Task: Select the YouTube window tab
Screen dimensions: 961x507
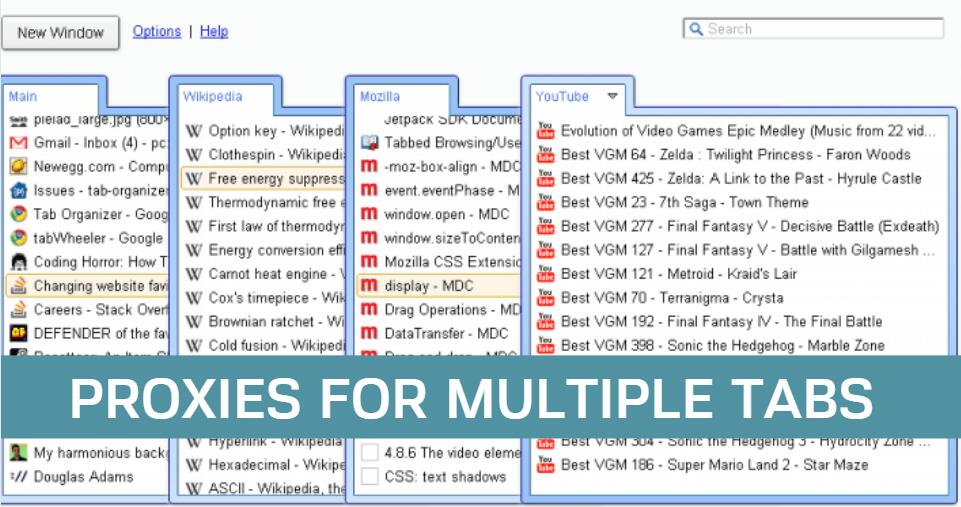Action: click(562, 96)
